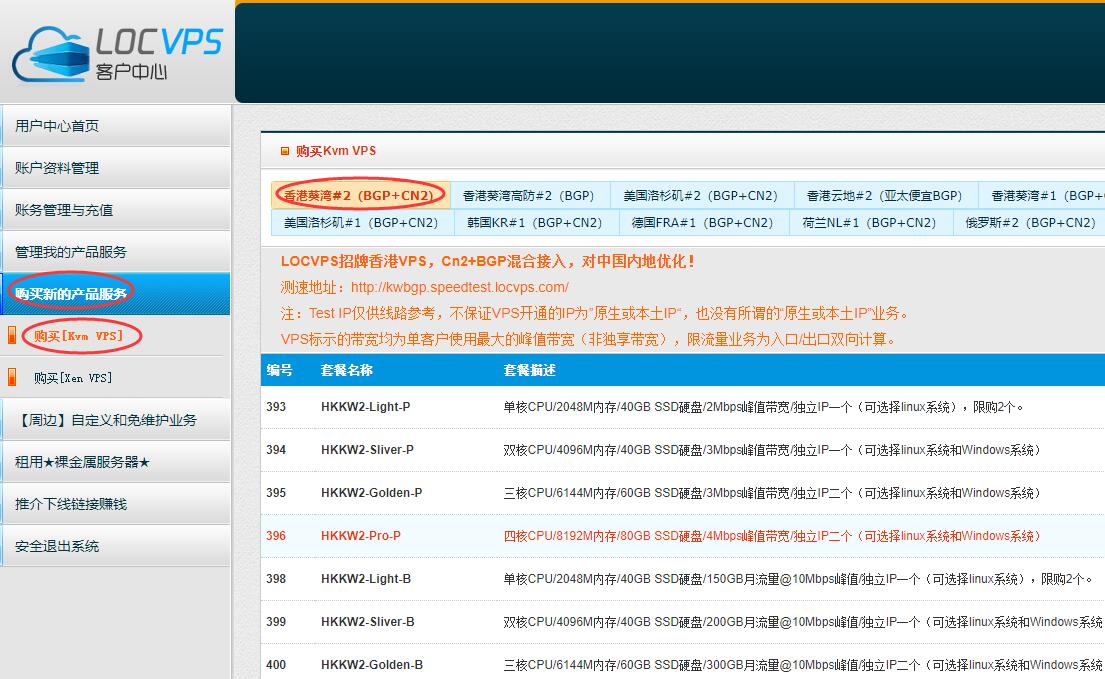Image resolution: width=1105 pixels, height=679 pixels.
Task: Click the 四核CPU/8192M内存 description of plan 396
Action: pos(772,536)
